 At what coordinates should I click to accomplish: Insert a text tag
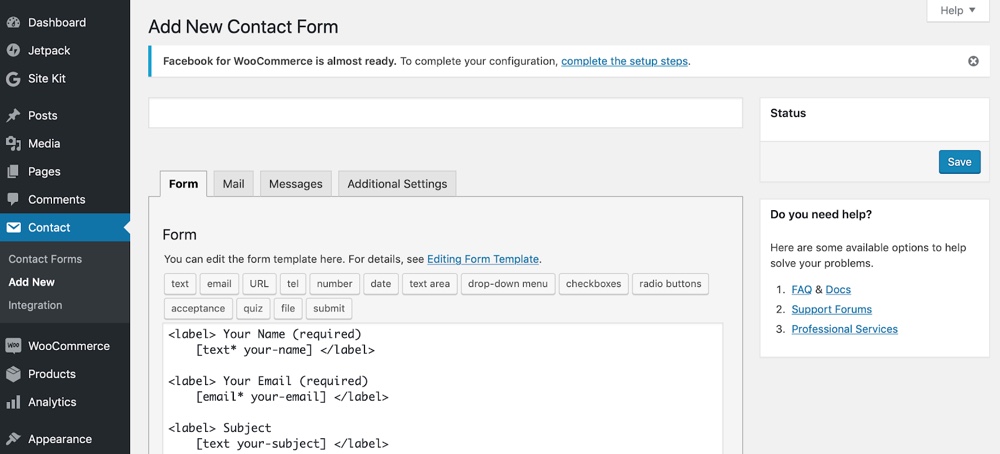click(x=180, y=284)
